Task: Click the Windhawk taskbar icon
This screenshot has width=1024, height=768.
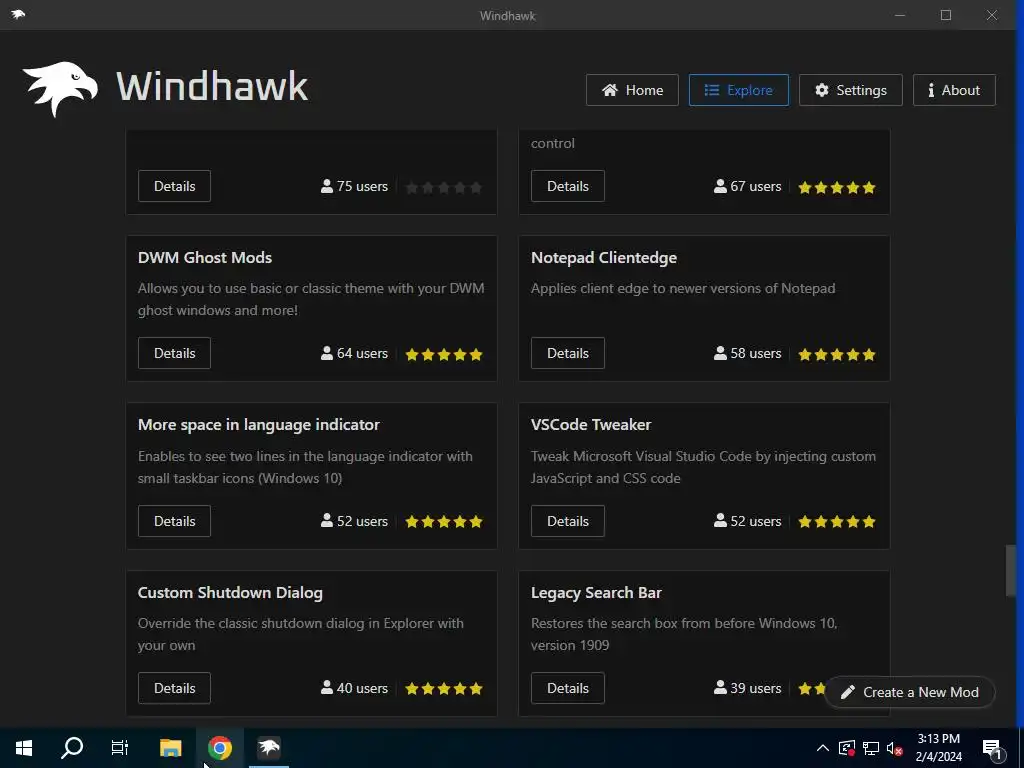Action: 268,748
